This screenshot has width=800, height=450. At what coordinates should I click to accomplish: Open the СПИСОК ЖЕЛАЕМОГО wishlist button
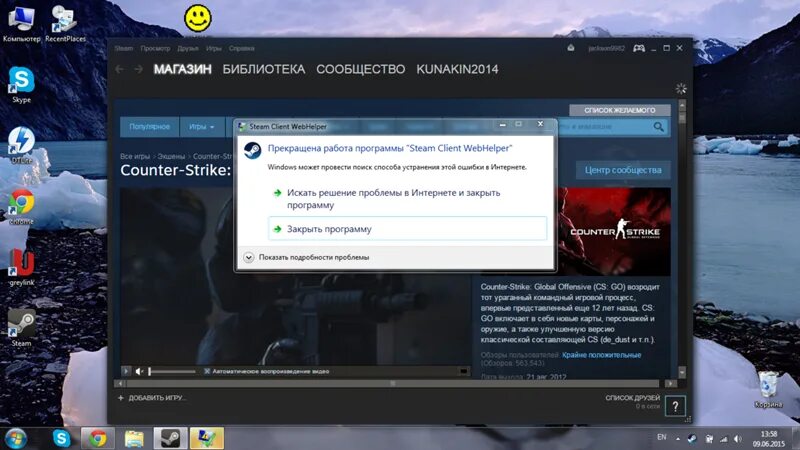click(x=620, y=110)
